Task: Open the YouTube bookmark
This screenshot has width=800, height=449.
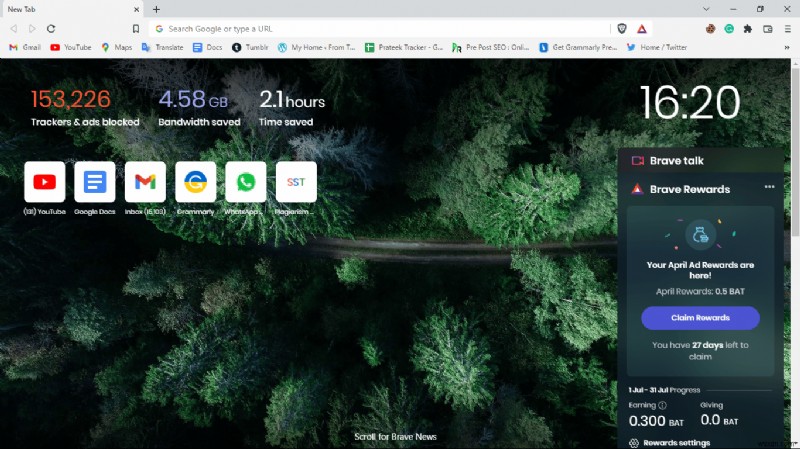Action: (x=71, y=47)
